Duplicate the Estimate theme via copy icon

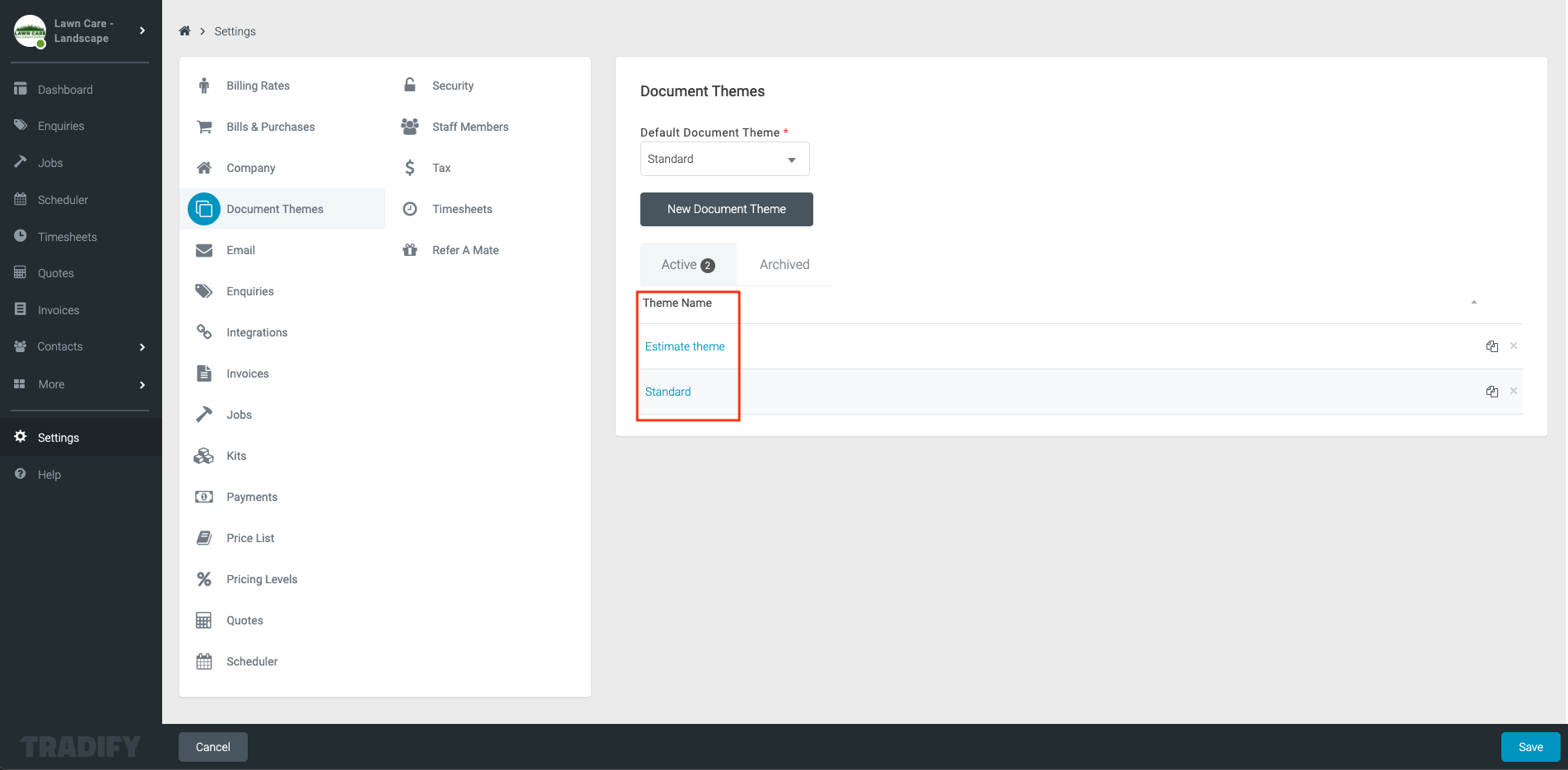[1491, 346]
